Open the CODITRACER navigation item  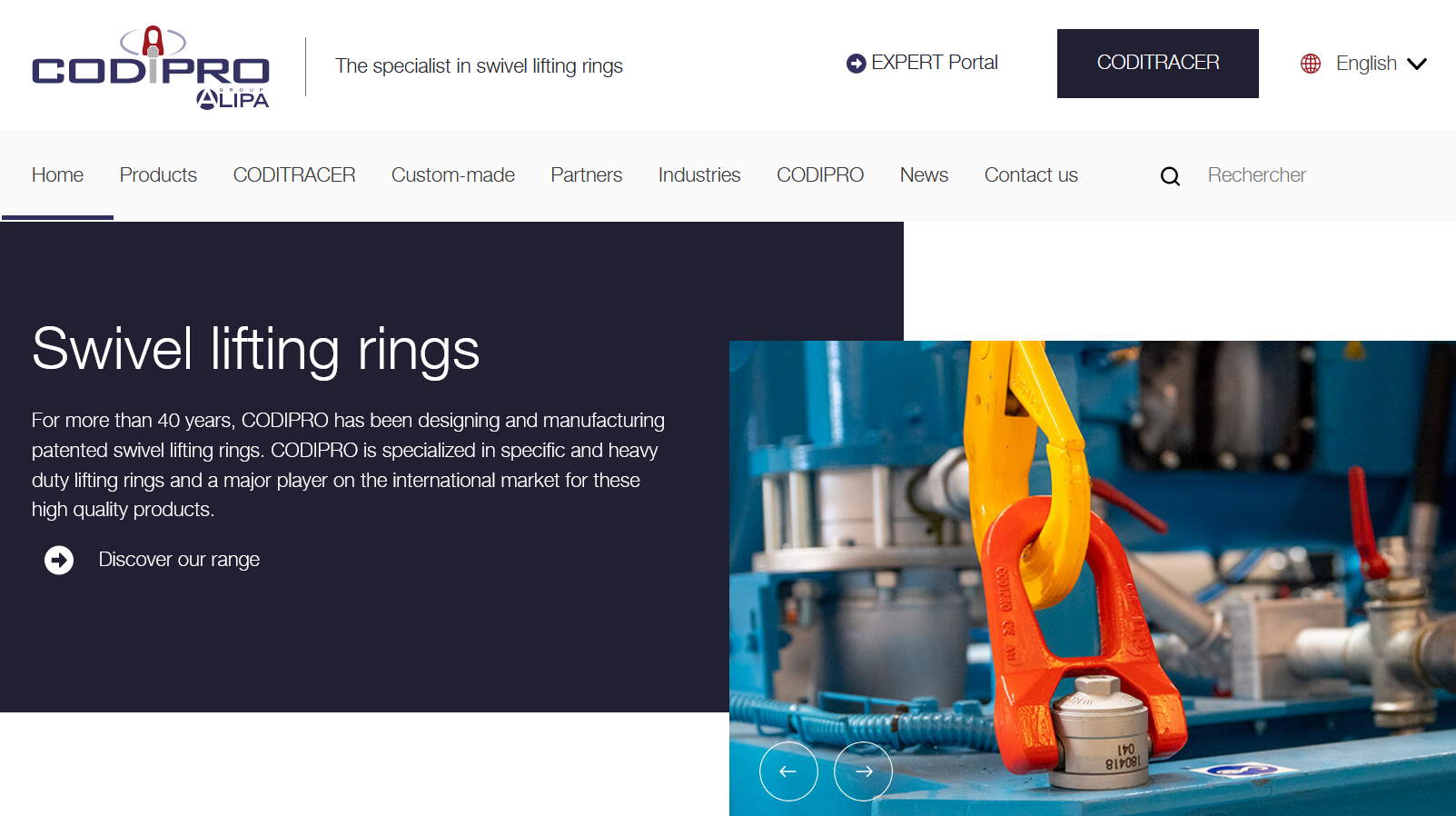294,175
